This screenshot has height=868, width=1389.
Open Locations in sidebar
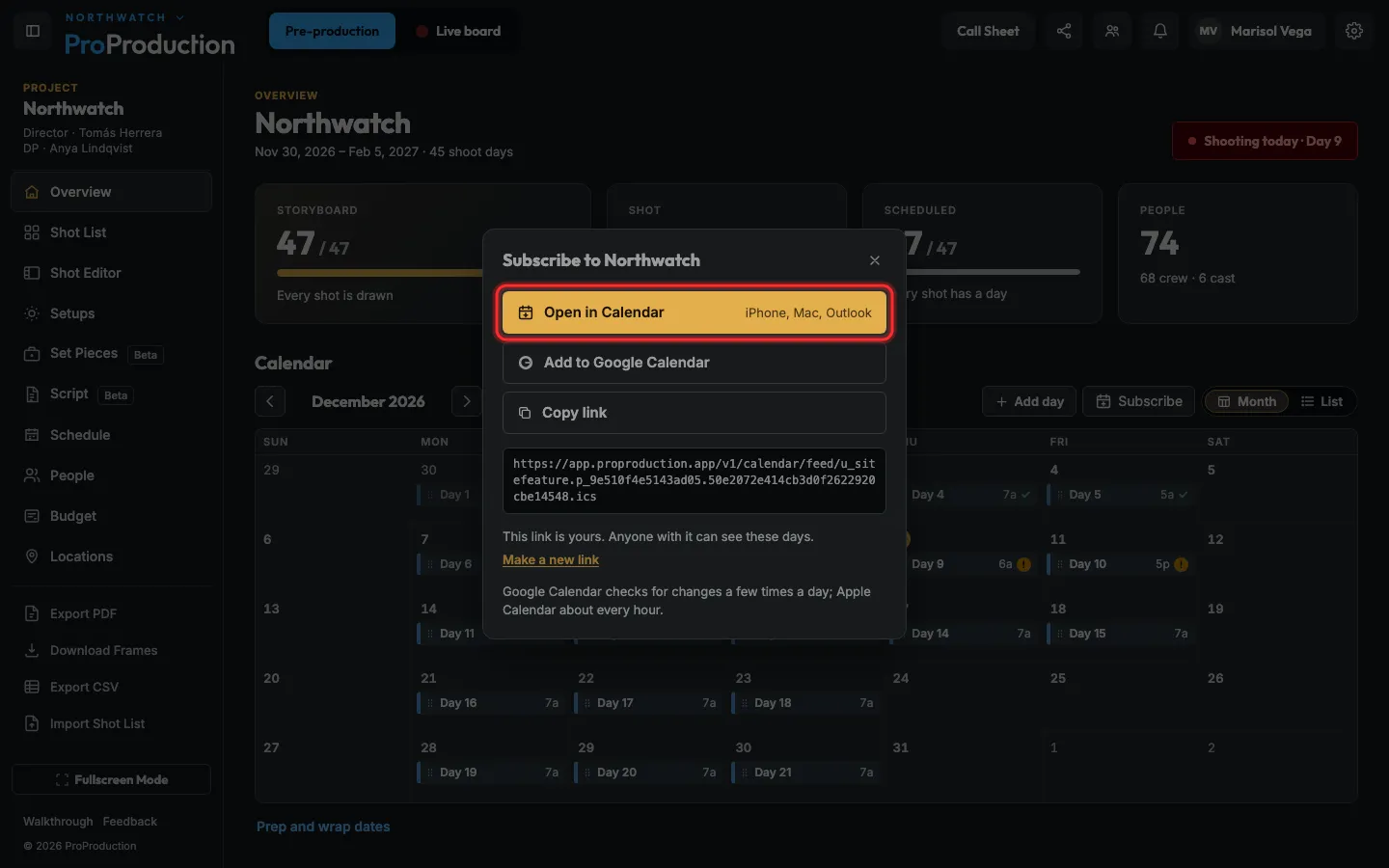[112, 556]
